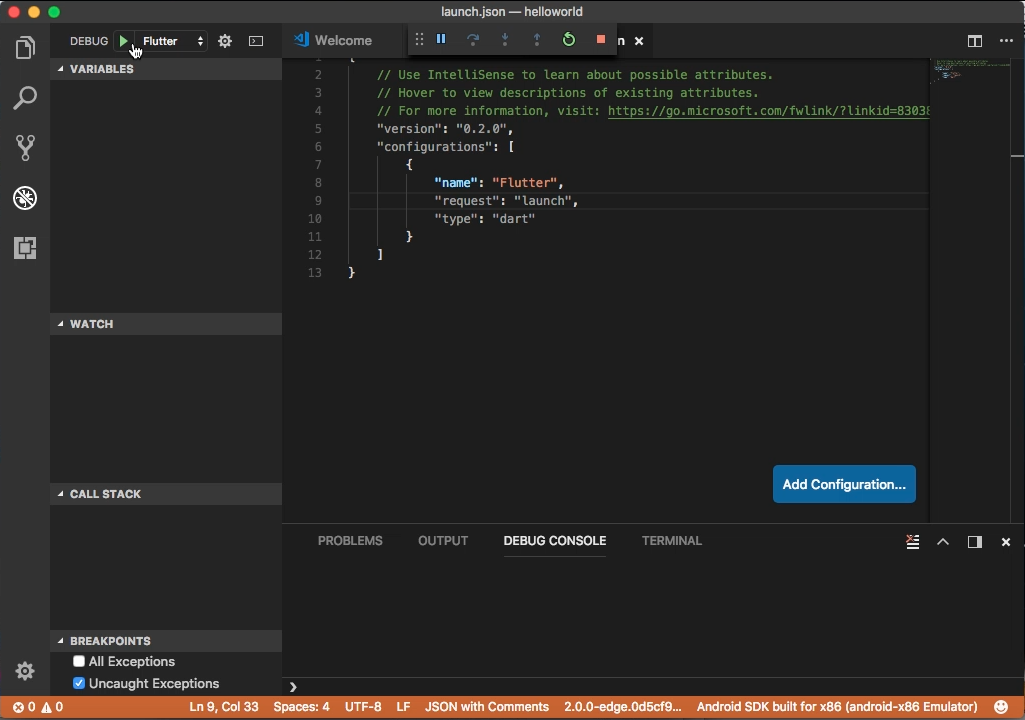Click the "launch" value on line 9
The image size is (1025, 720).
point(542,201)
